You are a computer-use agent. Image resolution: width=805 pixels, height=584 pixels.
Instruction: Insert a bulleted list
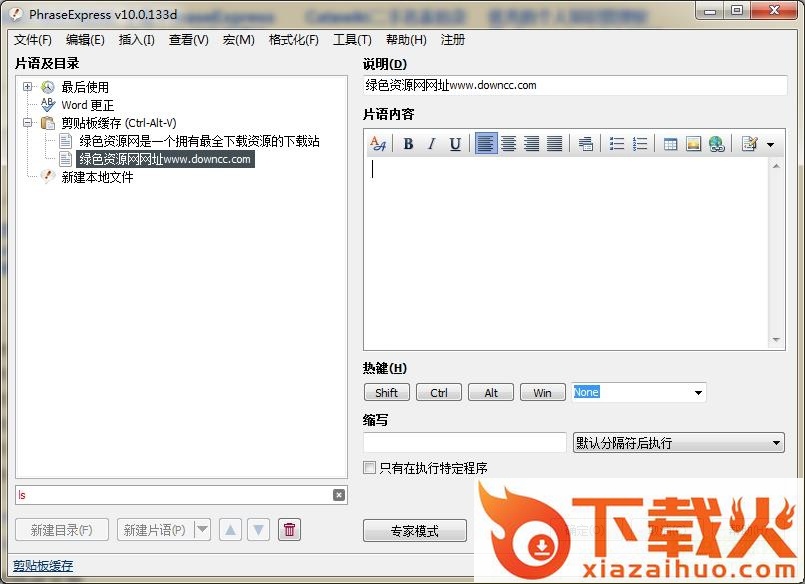[617, 144]
